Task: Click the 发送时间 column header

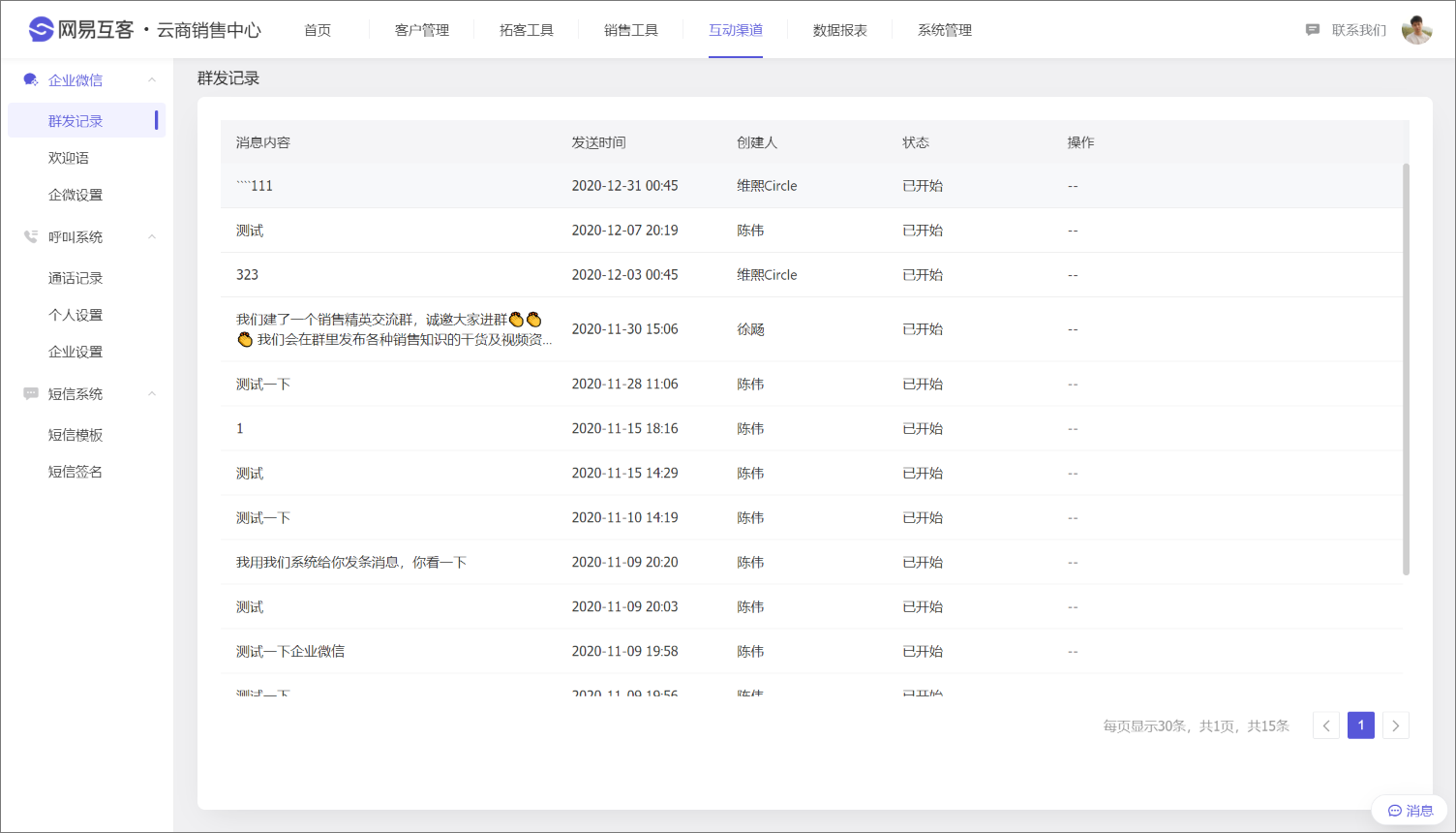Action: (x=599, y=142)
